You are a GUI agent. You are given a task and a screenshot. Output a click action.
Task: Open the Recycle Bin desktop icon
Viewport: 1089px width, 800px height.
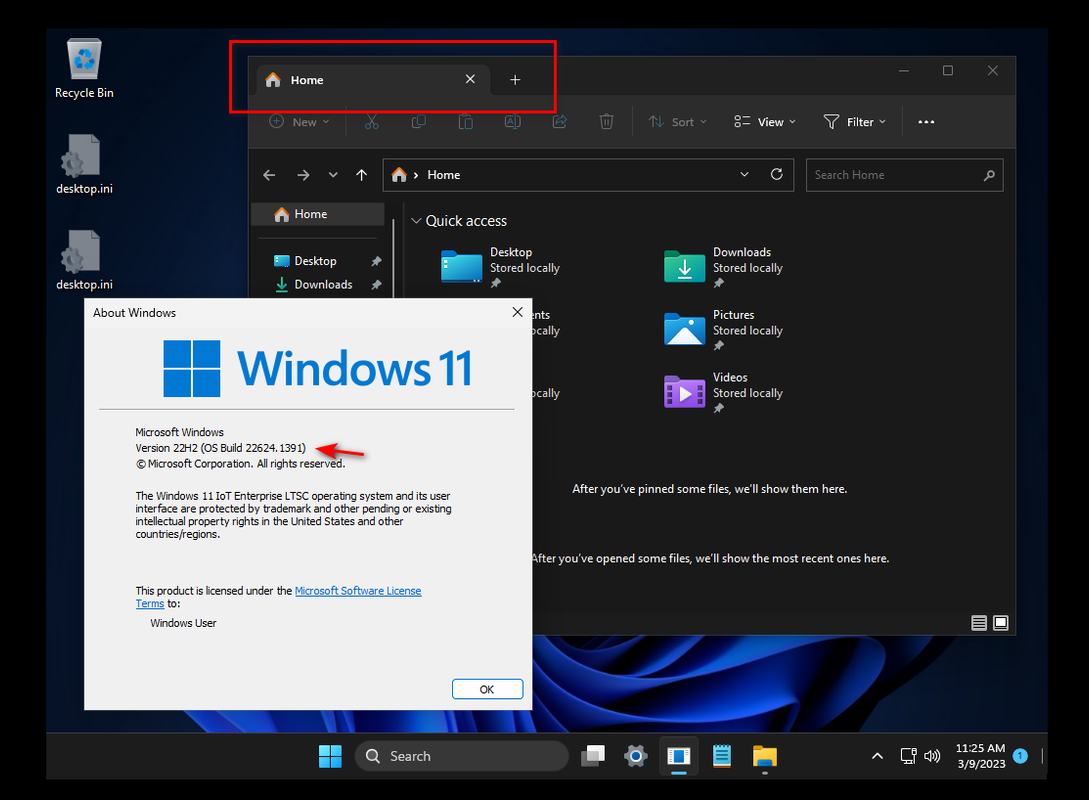coord(84,68)
